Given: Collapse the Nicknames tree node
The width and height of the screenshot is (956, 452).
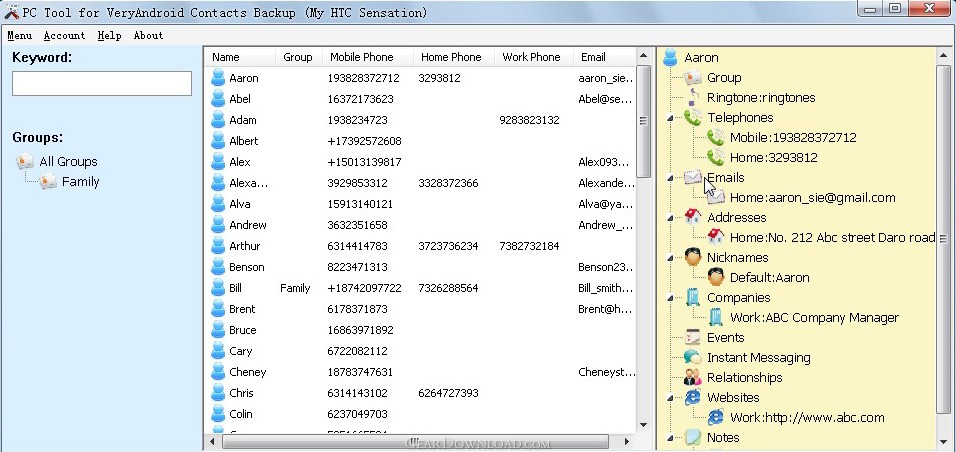Looking at the screenshot, I should point(671,258).
